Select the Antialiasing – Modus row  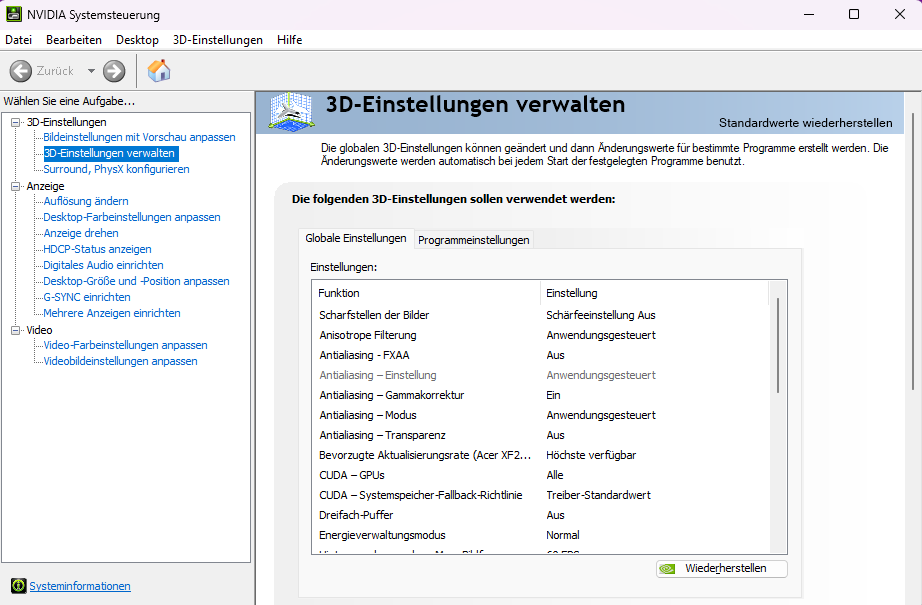click(540, 415)
